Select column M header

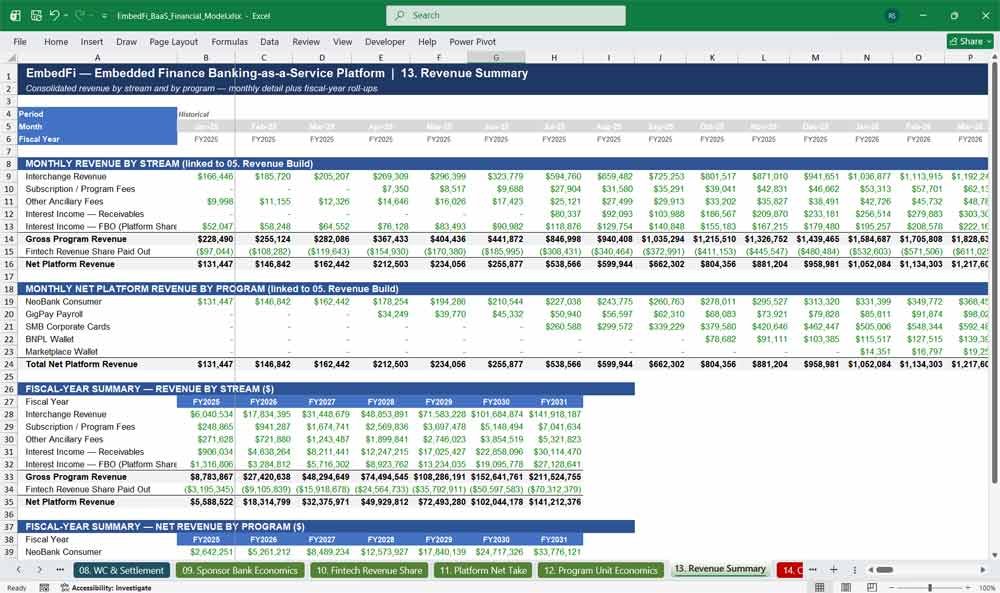click(x=815, y=57)
